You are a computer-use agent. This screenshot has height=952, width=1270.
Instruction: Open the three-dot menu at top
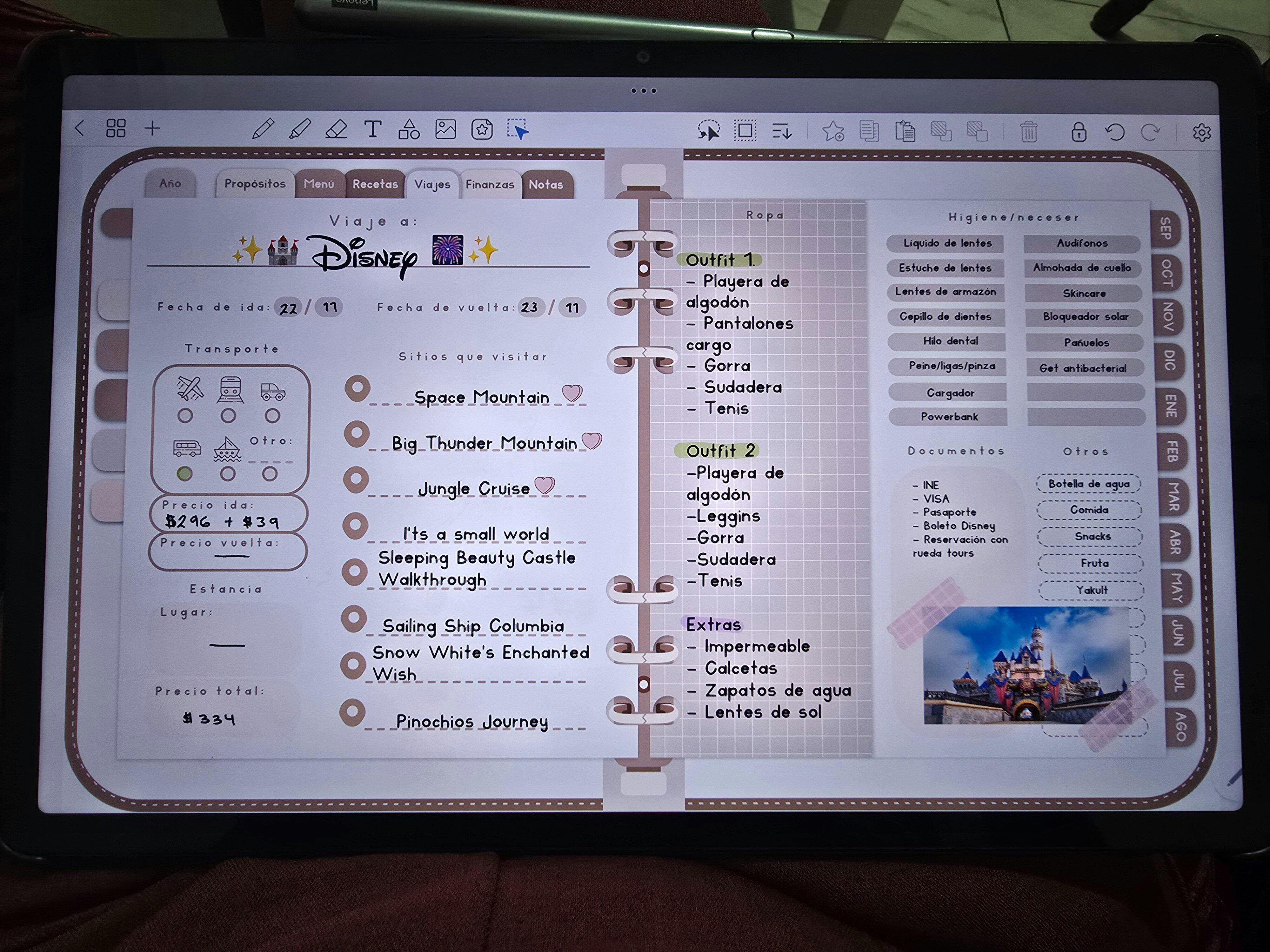pos(643,91)
